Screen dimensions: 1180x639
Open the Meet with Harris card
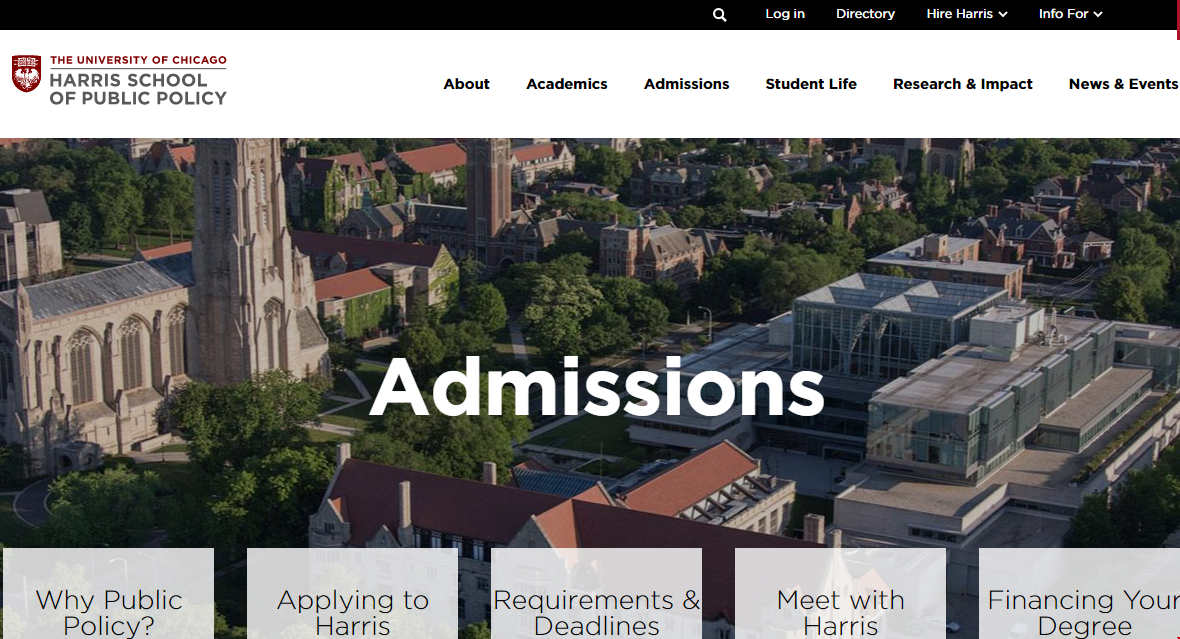pyautogui.click(x=840, y=594)
